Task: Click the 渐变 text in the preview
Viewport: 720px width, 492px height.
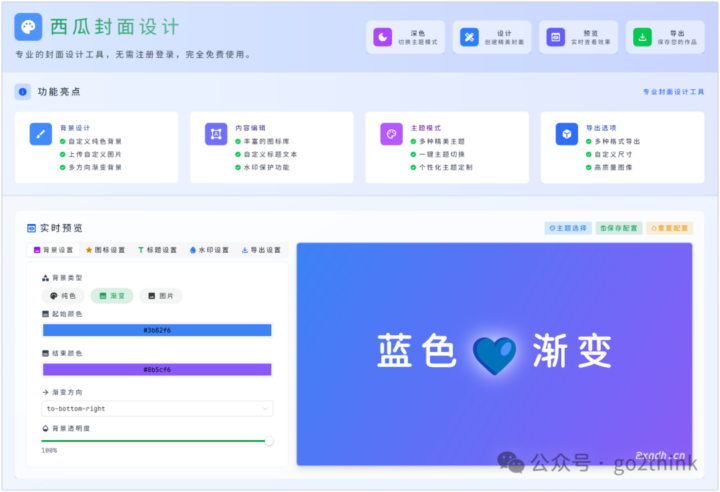Action: (x=572, y=351)
